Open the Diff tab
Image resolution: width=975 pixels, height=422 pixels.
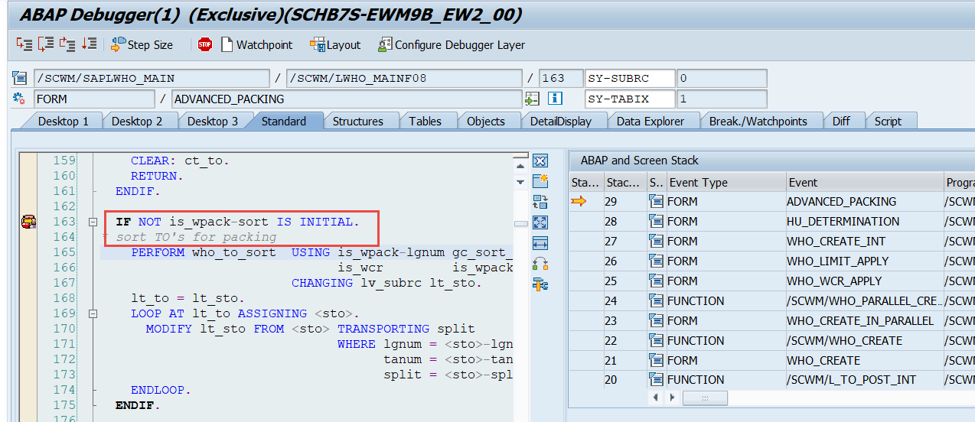841,121
